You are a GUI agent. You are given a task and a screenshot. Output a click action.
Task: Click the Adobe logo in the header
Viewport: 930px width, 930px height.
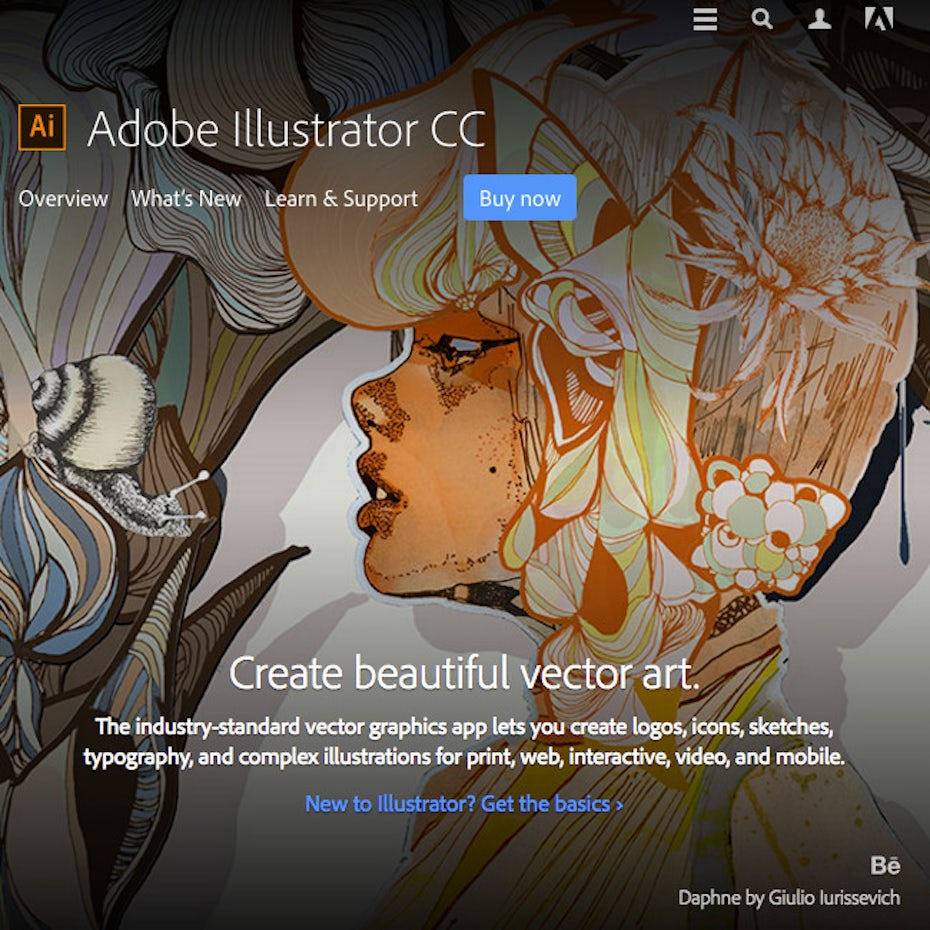[879, 19]
